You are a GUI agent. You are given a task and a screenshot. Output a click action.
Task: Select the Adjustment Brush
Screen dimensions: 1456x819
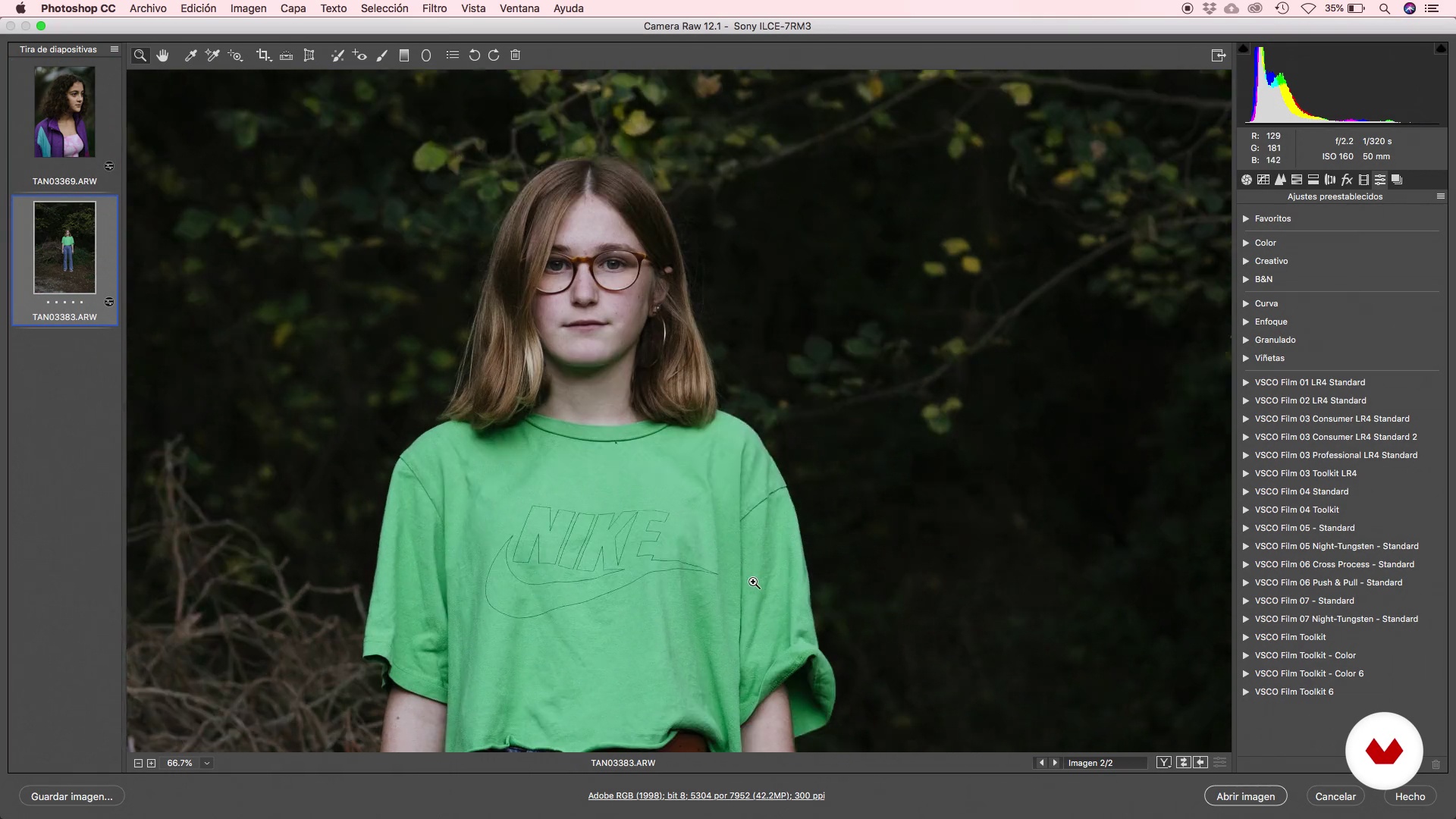coord(382,55)
